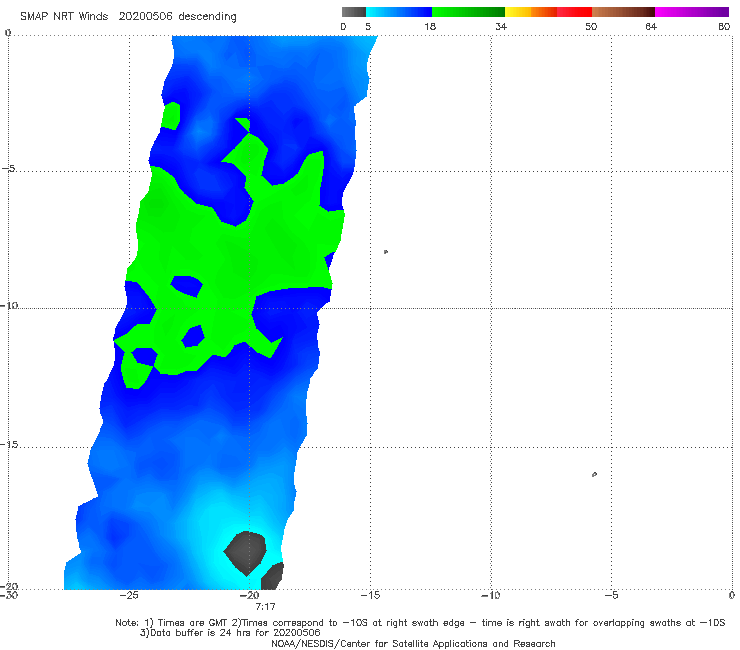740x650 pixels.
Task: Click the color bar label "34"
Action: 501,26
